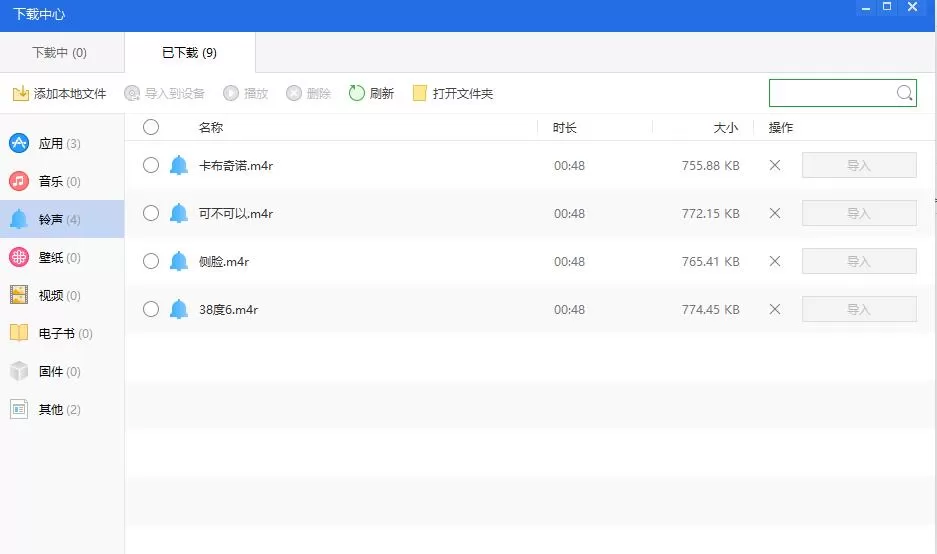
Task: Switch to the 下载中 (0) tab
Action: [x=62, y=53]
